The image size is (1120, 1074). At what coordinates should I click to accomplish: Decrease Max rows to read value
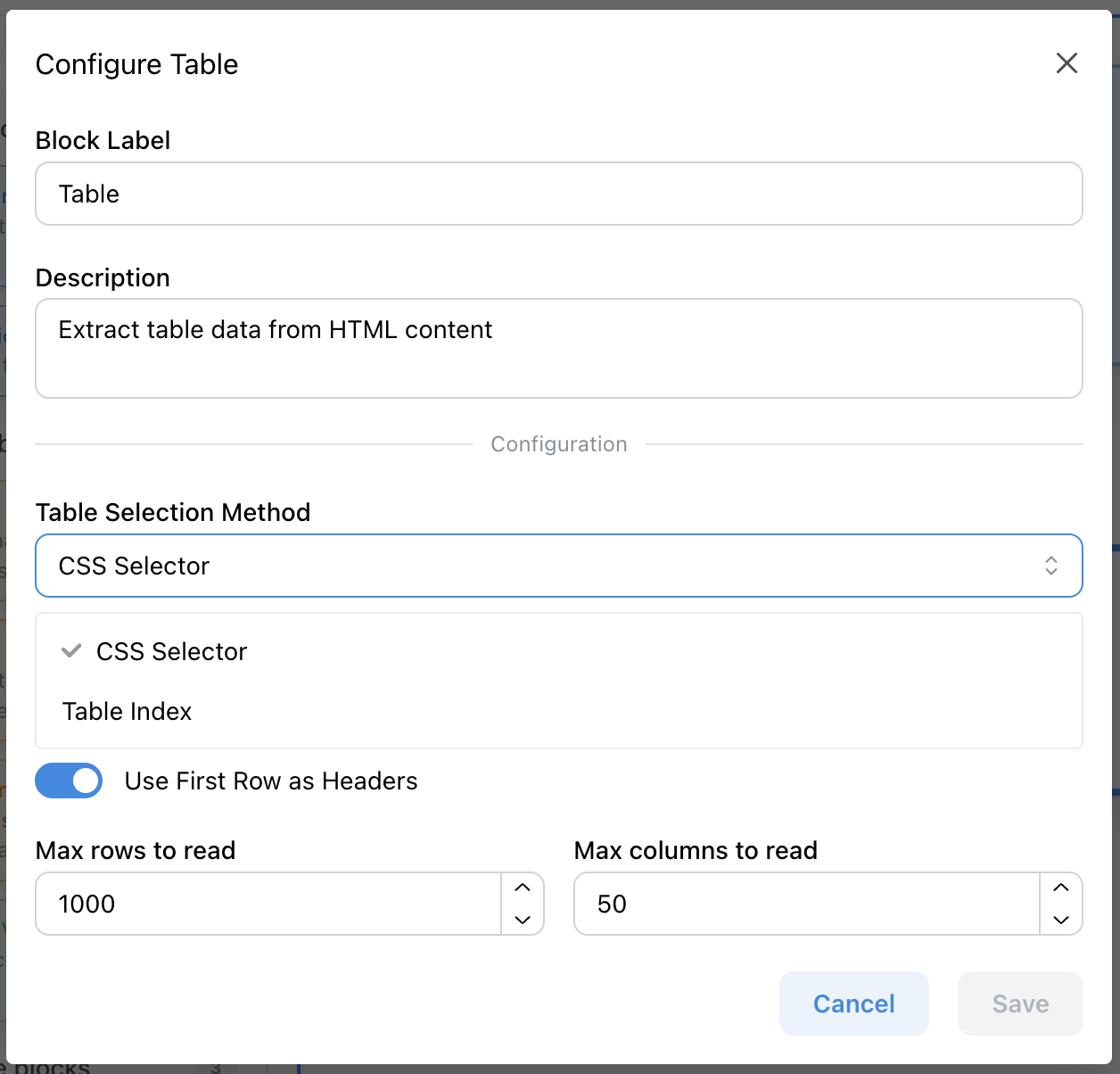[x=523, y=920]
